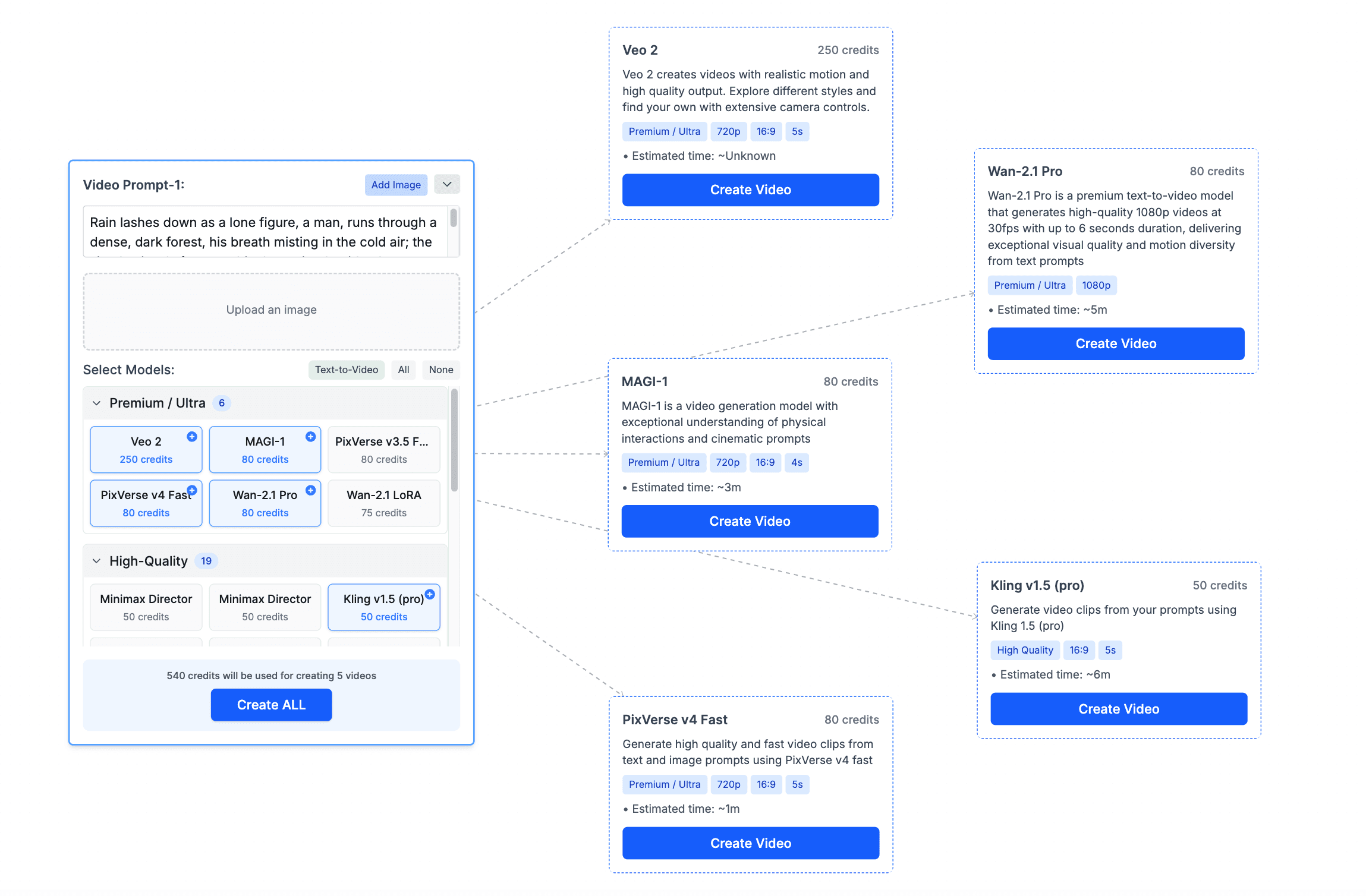
Task: Click 'Estimated time: ~3m' on MAGI-1 card
Action: click(x=686, y=487)
